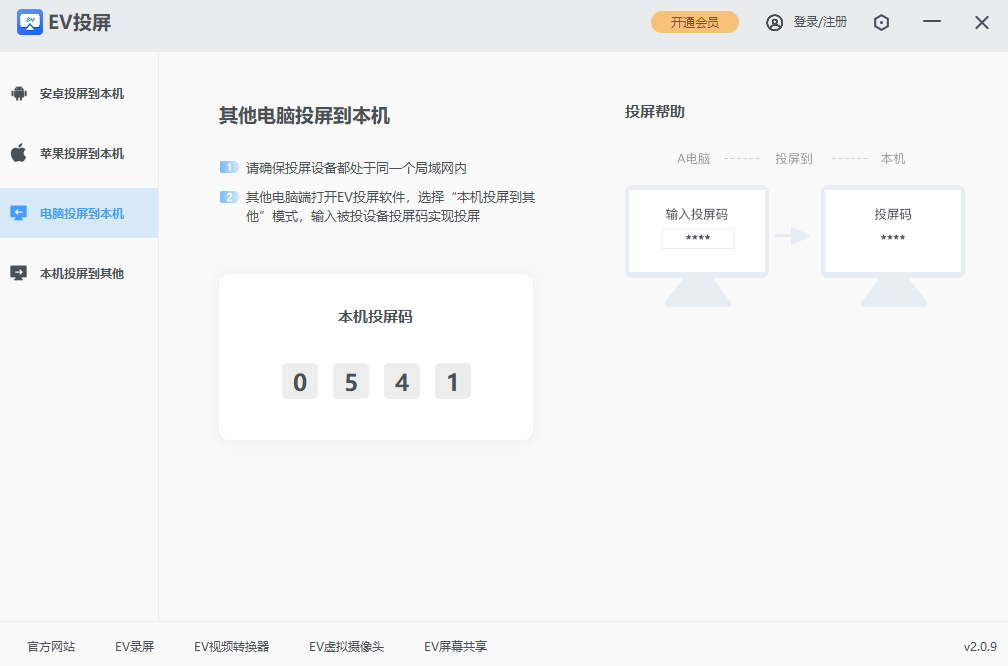Close the EV投屏 window
This screenshot has width=1008, height=666.
pos(982,22)
